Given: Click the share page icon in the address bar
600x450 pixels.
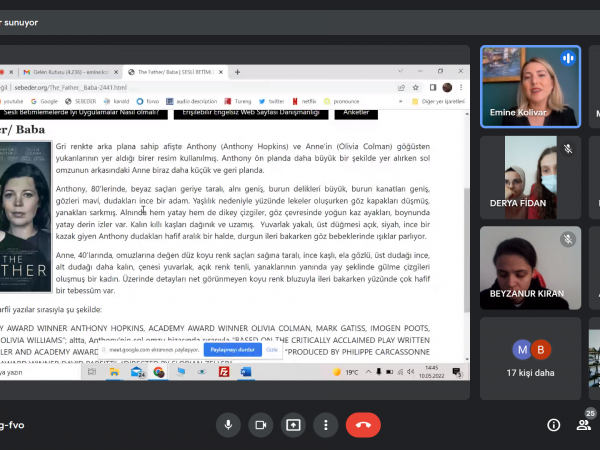Looking at the screenshot, I should tap(401, 88).
